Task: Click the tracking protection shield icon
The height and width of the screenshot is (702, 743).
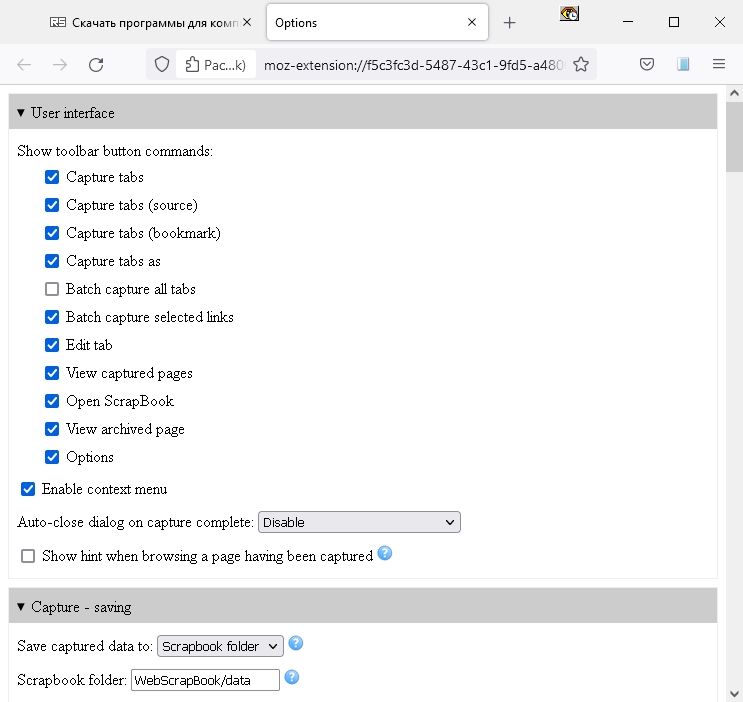Action: click(x=161, y=65)
